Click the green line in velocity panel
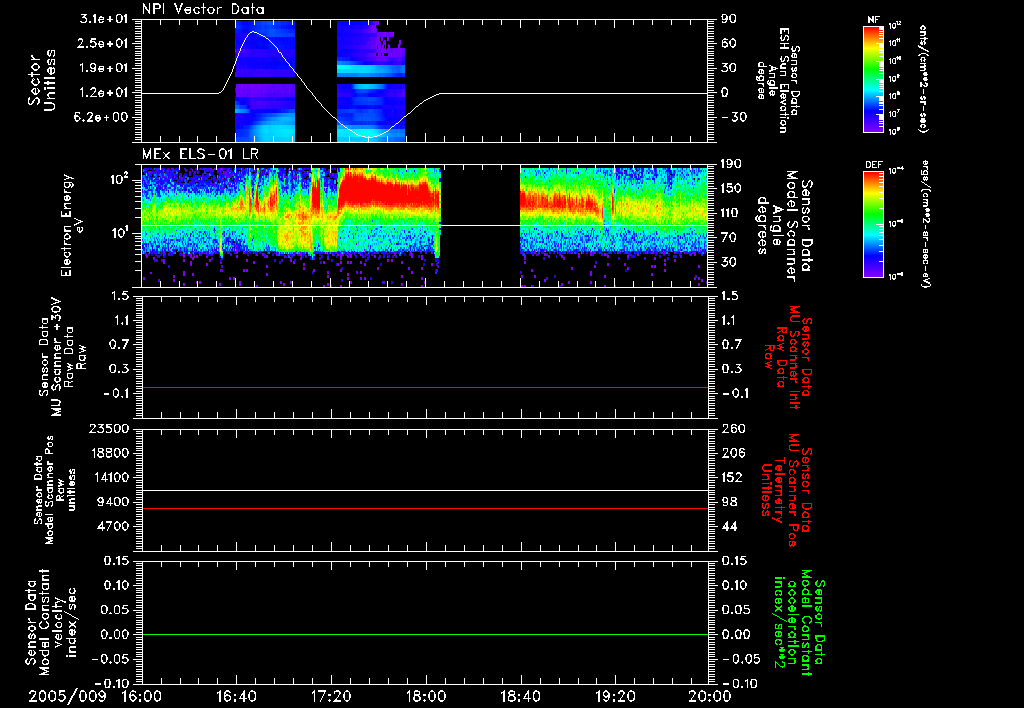This screenshot has width=1024, height=708. [x=424, y=634]
